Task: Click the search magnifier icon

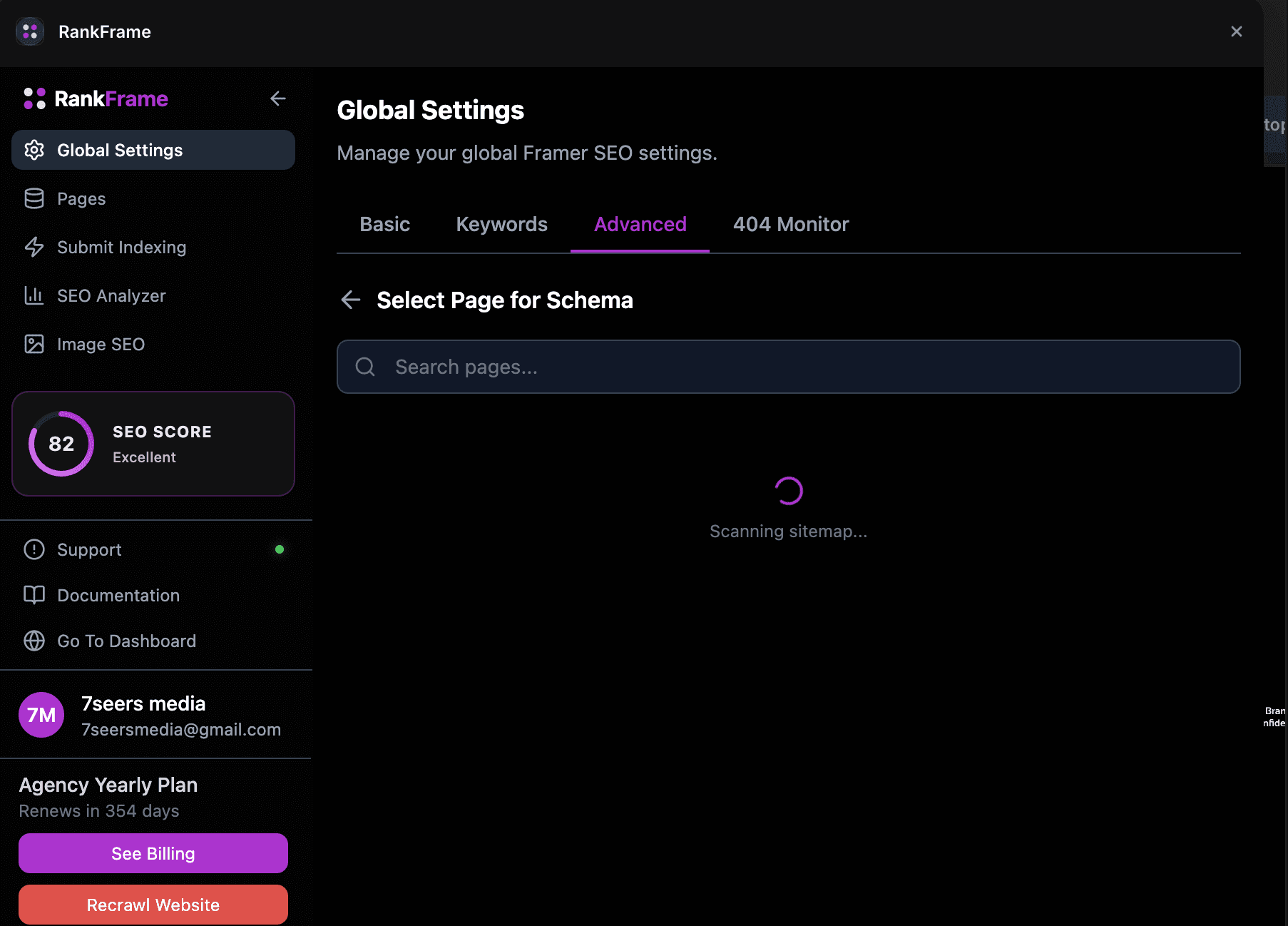Action: (x=365, y=367)
